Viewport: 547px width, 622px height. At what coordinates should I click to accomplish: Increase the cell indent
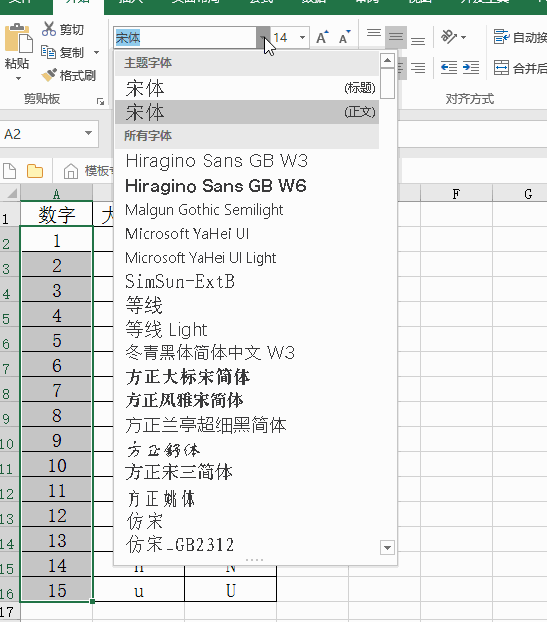click(x=471, y=68)
